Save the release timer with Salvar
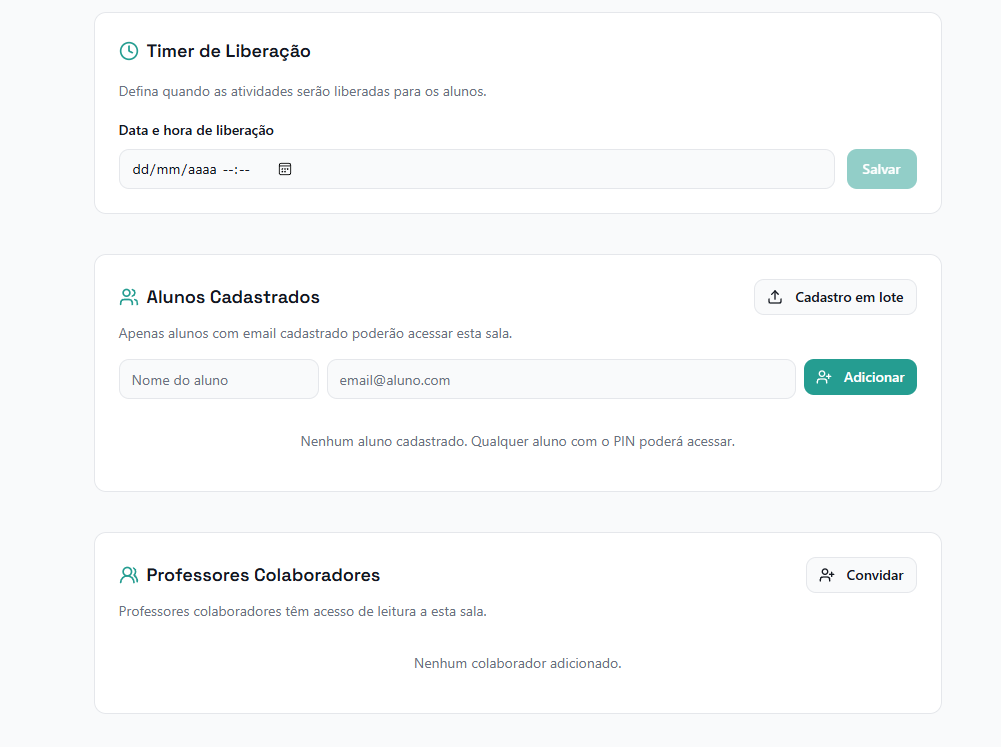Image resolution: width=1001 pixels, height=747 pixels. [x=882, y=169]
